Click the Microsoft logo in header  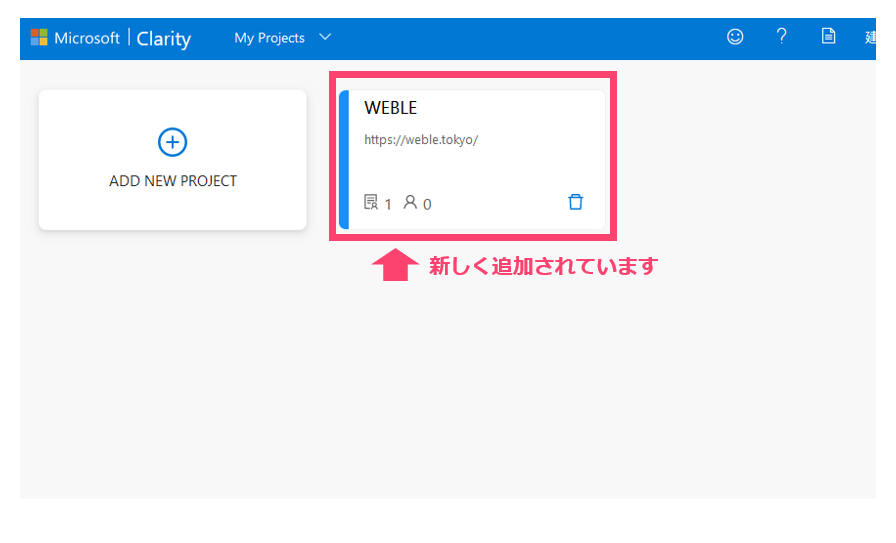point(39,38)
